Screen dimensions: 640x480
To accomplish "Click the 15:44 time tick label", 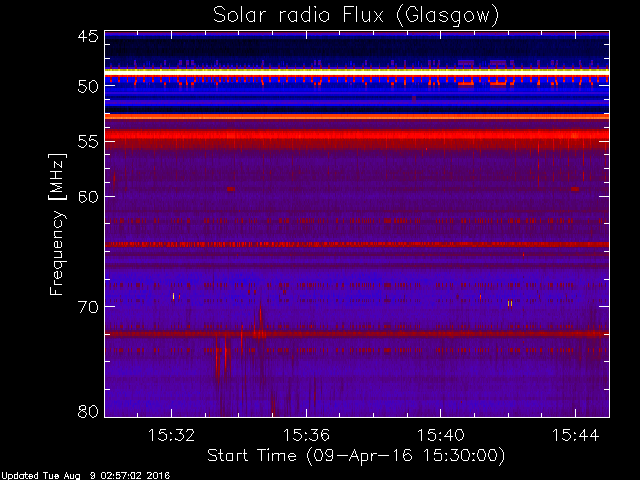I will pos(576,435).
